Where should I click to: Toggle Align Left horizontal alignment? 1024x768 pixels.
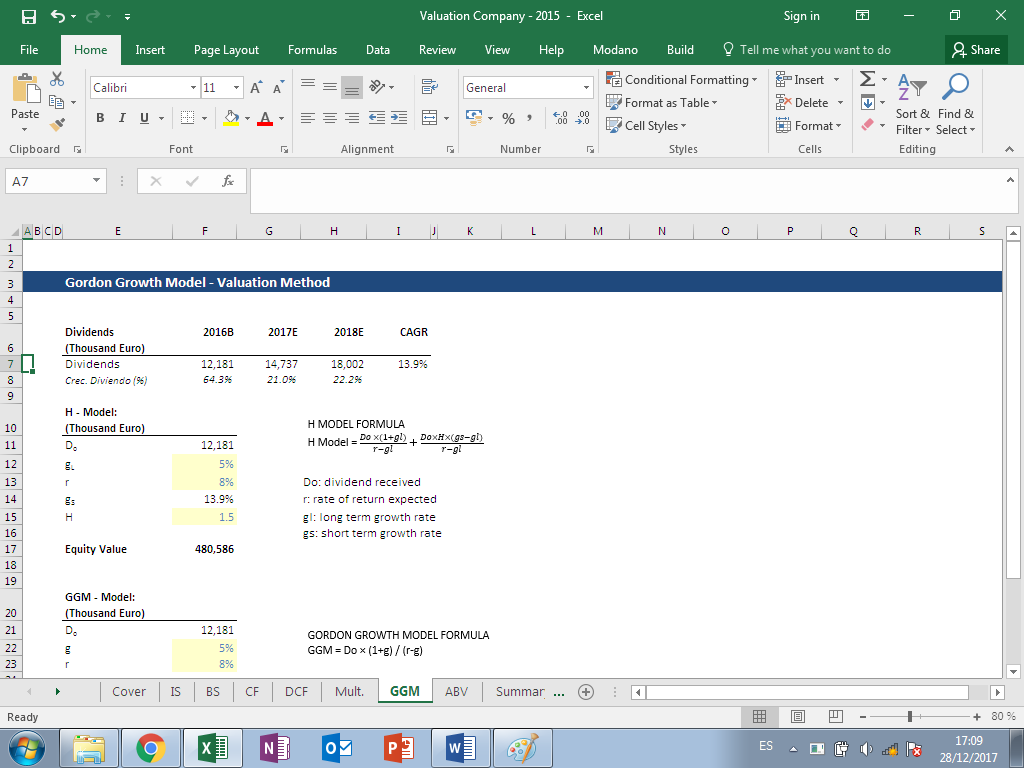tap(308, 118)
